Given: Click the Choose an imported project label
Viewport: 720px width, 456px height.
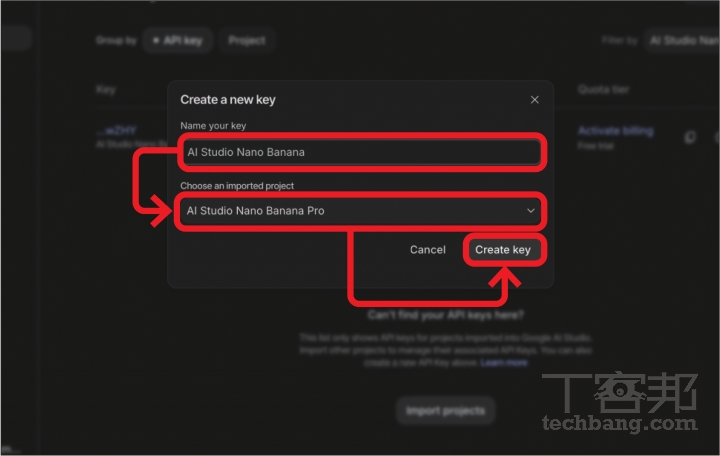Looking at the screenshot, I should coord(237,186).
